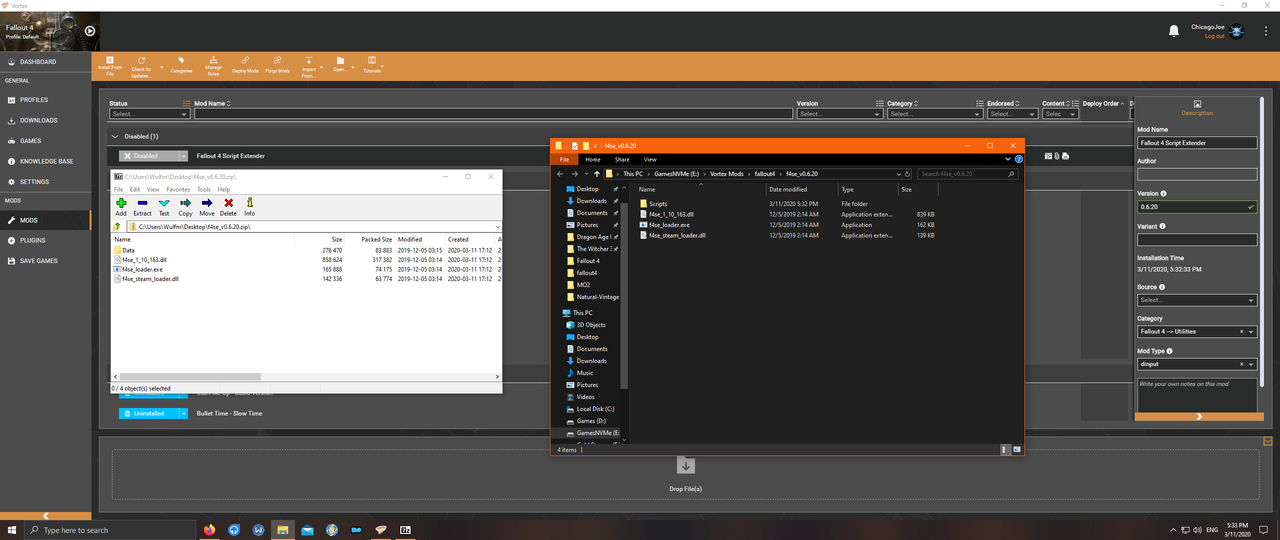The image size is (1280, 540).
Task: Expand the 7-Zip address path dropdown
Action: tap(496, 227)
